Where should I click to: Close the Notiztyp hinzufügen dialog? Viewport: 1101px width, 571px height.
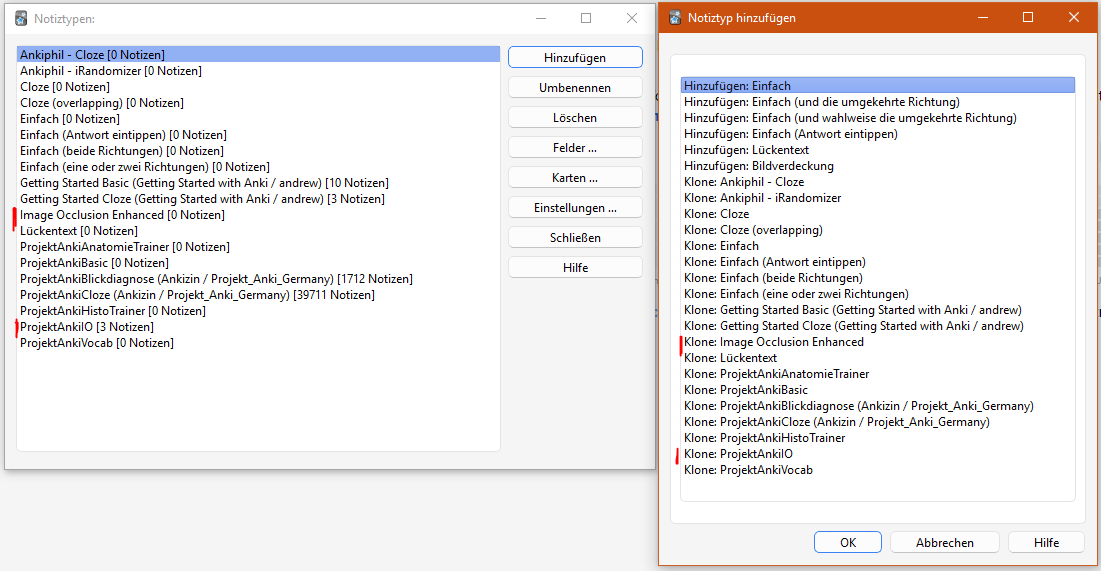(x=1074, y=18)
